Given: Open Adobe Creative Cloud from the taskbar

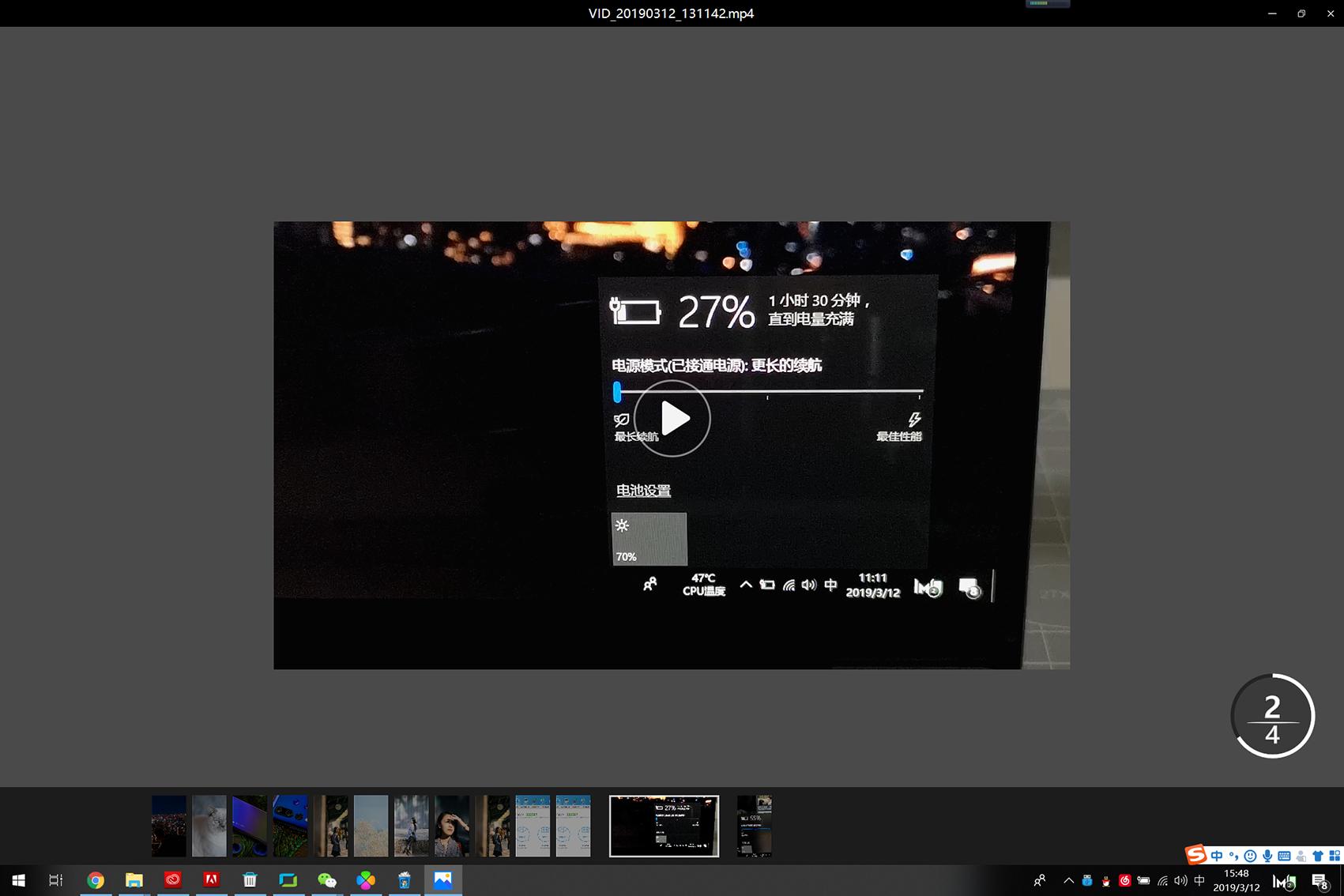Looking at the screenshot, I should [172, 879].
